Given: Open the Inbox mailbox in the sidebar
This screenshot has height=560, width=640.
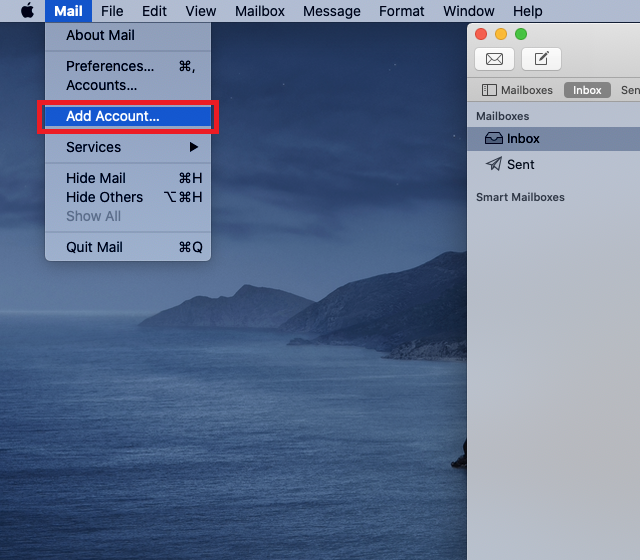Looking at the screenshot, I should coord(553,139).
